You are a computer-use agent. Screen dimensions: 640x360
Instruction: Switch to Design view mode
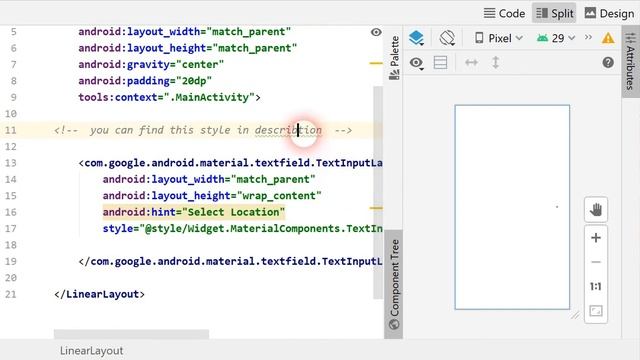[x=609, y=13]
